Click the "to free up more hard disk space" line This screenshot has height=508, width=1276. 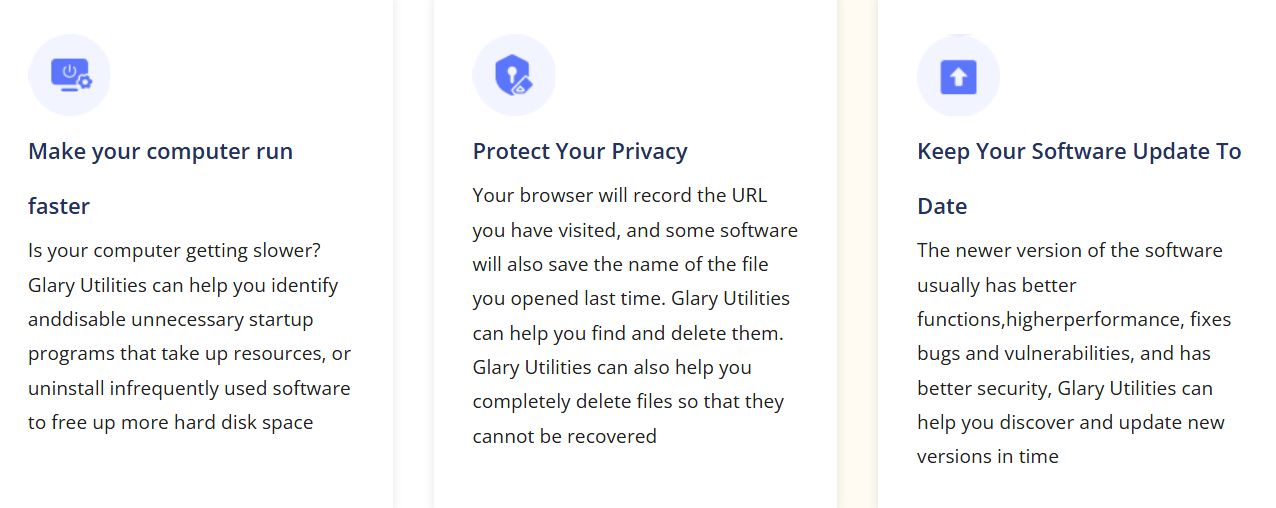(x=171, y=422)
